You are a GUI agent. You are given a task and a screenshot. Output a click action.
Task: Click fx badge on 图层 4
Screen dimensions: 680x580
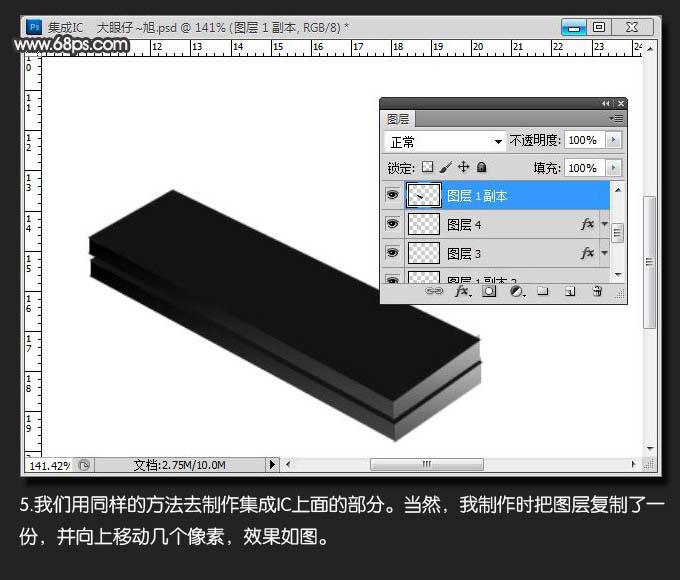pyautogui.click(x=587, y=224)
